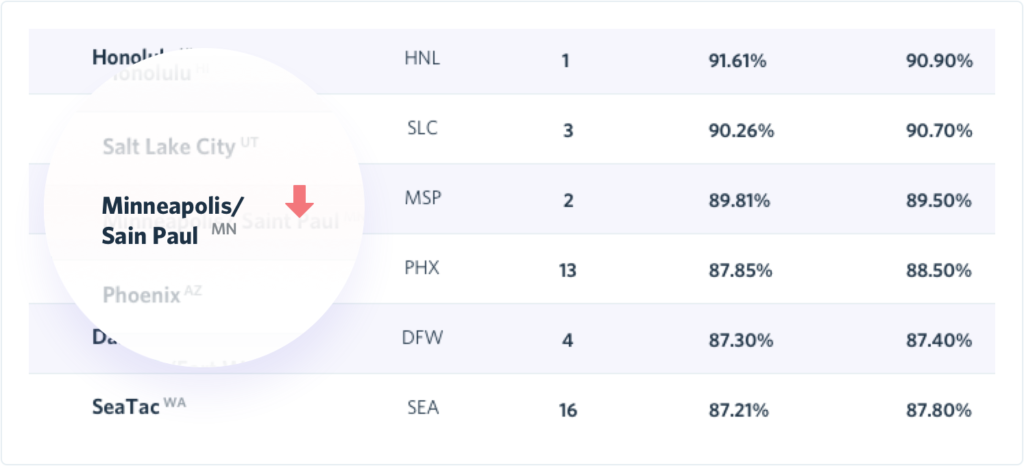Click rank 16 in SeaTac row
Viewport: 1024px width, 466px height.
pyautogui.click(x=568, y=411)
